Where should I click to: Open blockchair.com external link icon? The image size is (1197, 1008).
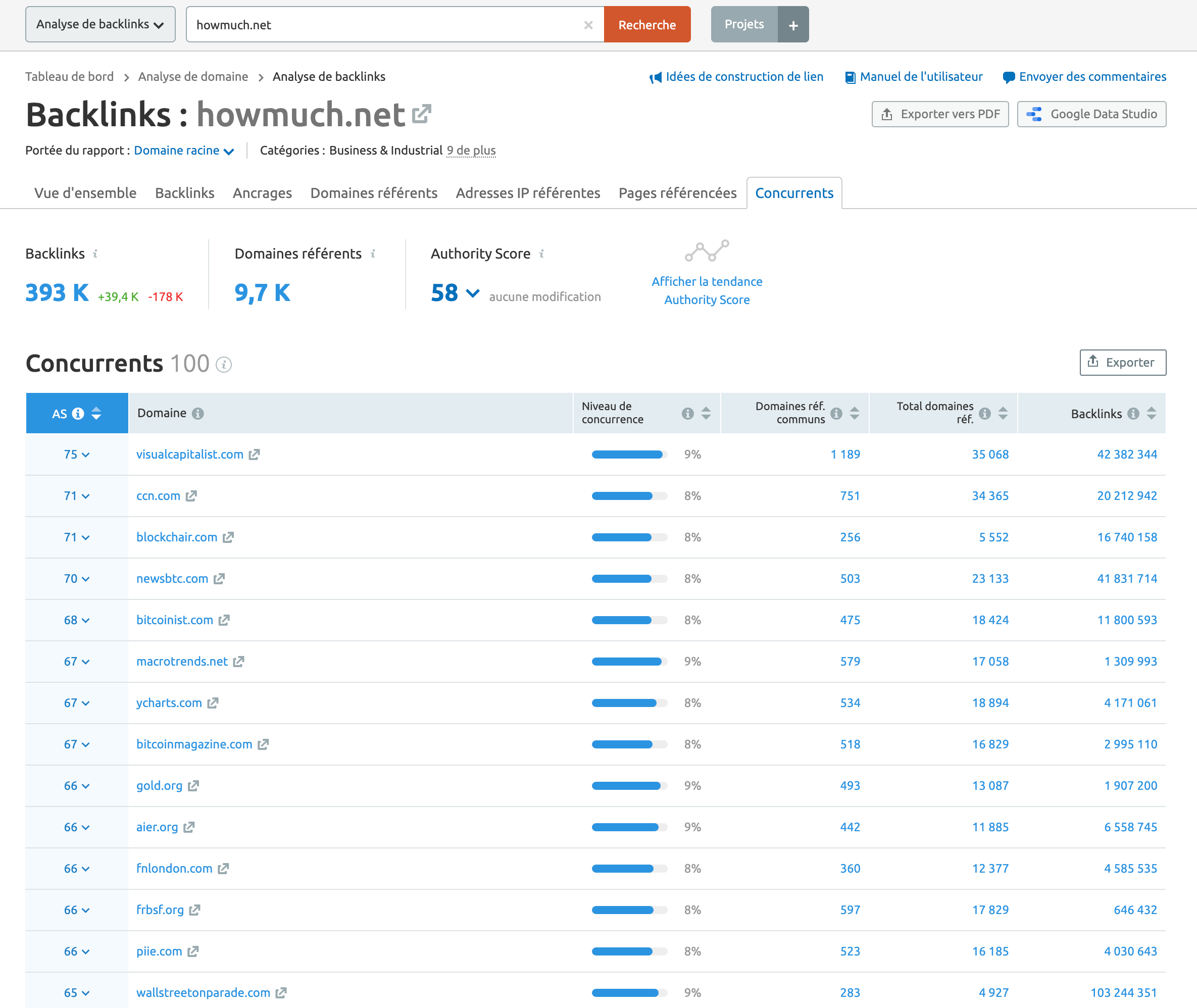click(229, 537)
